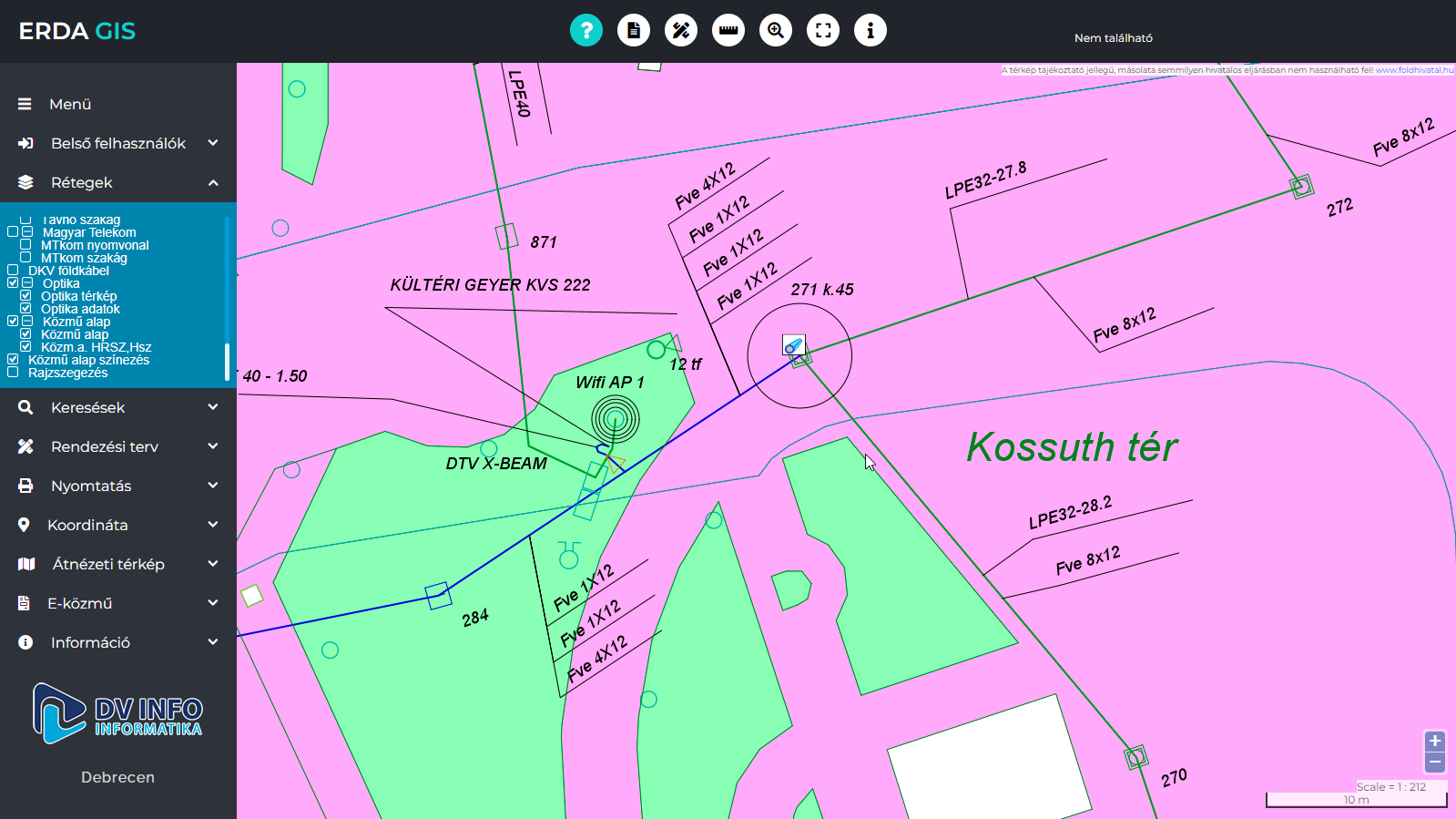Uncheck the Közm.a. HRSZ,Hsz layer checkbox
Screen dimensions: 1456x819
pyautogui.click(x=25, y=347)
